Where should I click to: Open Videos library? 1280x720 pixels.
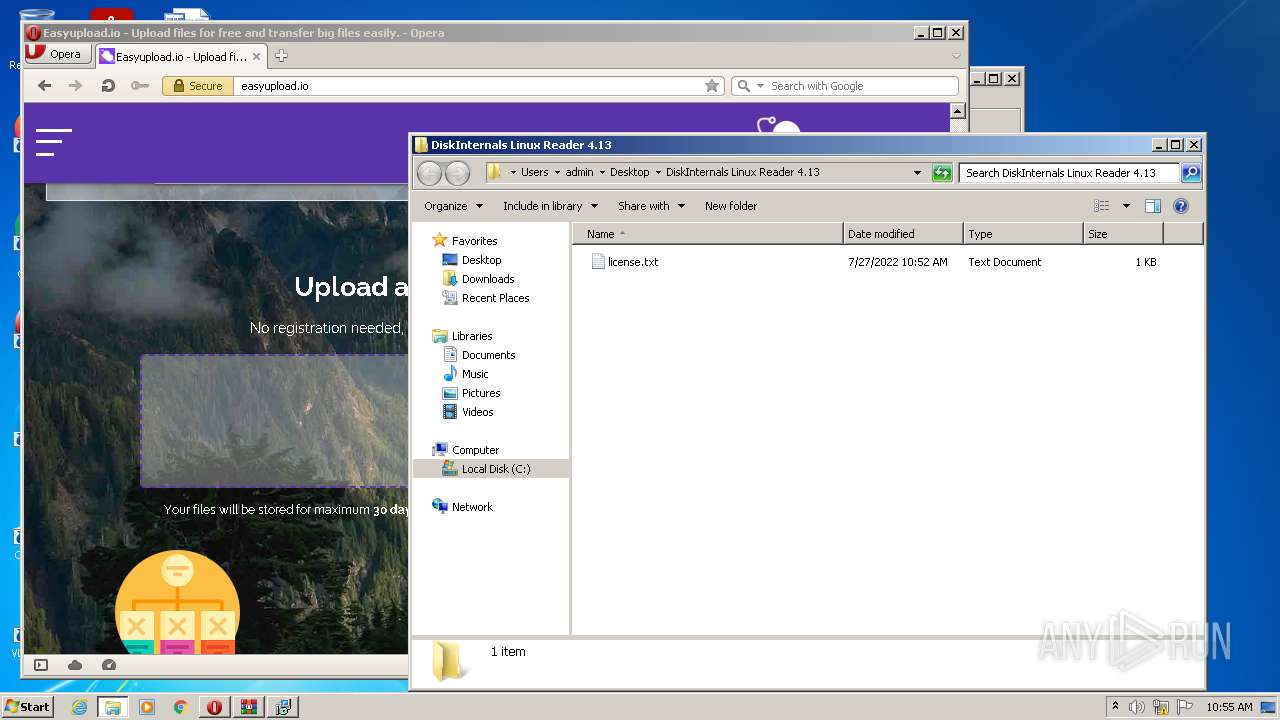pos(477,412)
